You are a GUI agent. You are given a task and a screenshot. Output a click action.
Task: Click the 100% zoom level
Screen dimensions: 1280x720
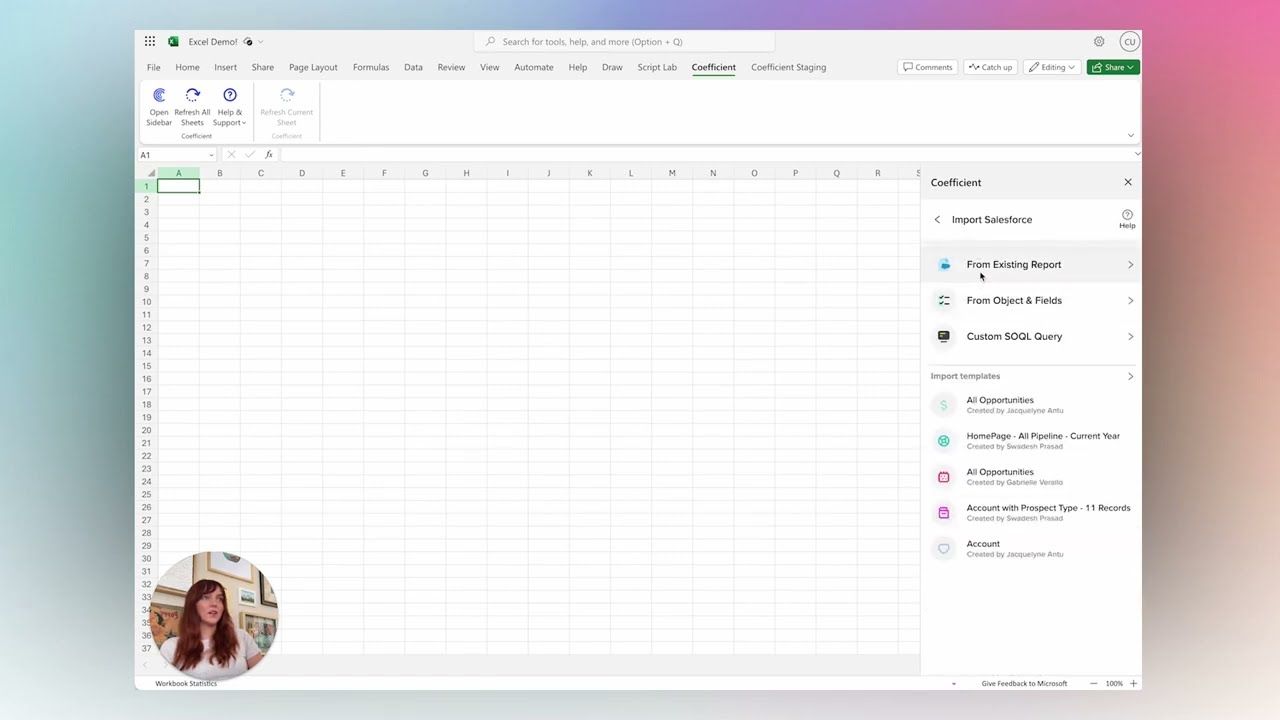pyautogui.click(x=1114, y=684)
